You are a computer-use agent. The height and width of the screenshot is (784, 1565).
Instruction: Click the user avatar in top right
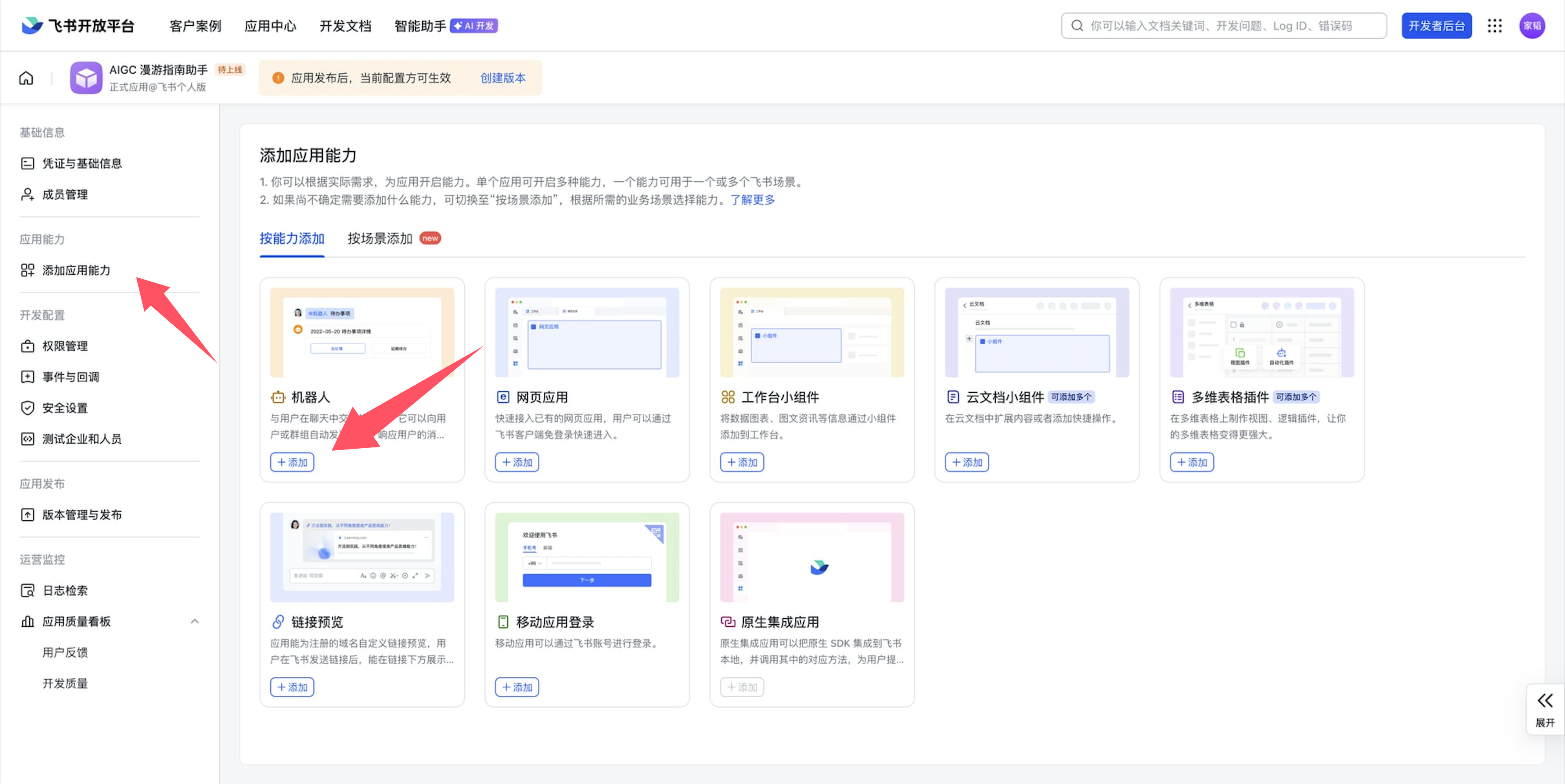click(x=1532, y=26)
